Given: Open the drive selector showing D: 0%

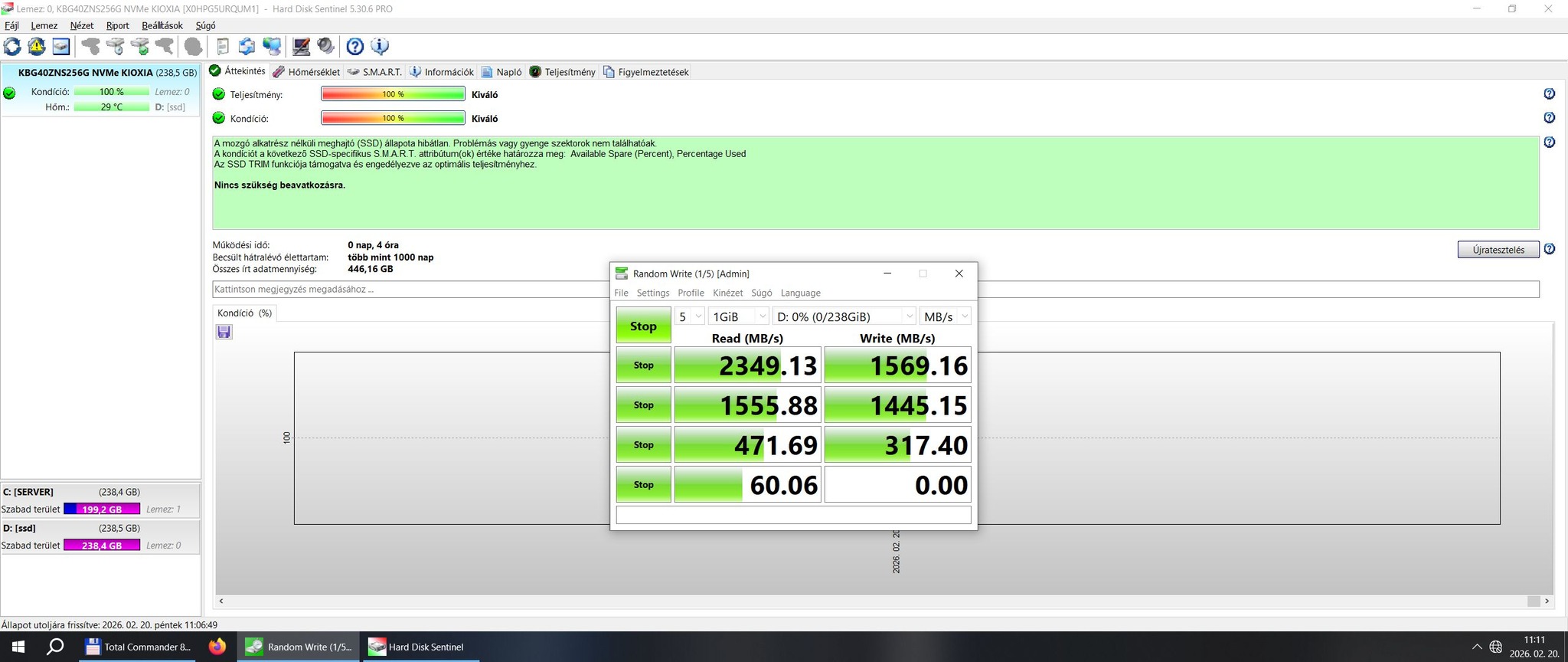Looking at the screenshot, I should point(844,316).
